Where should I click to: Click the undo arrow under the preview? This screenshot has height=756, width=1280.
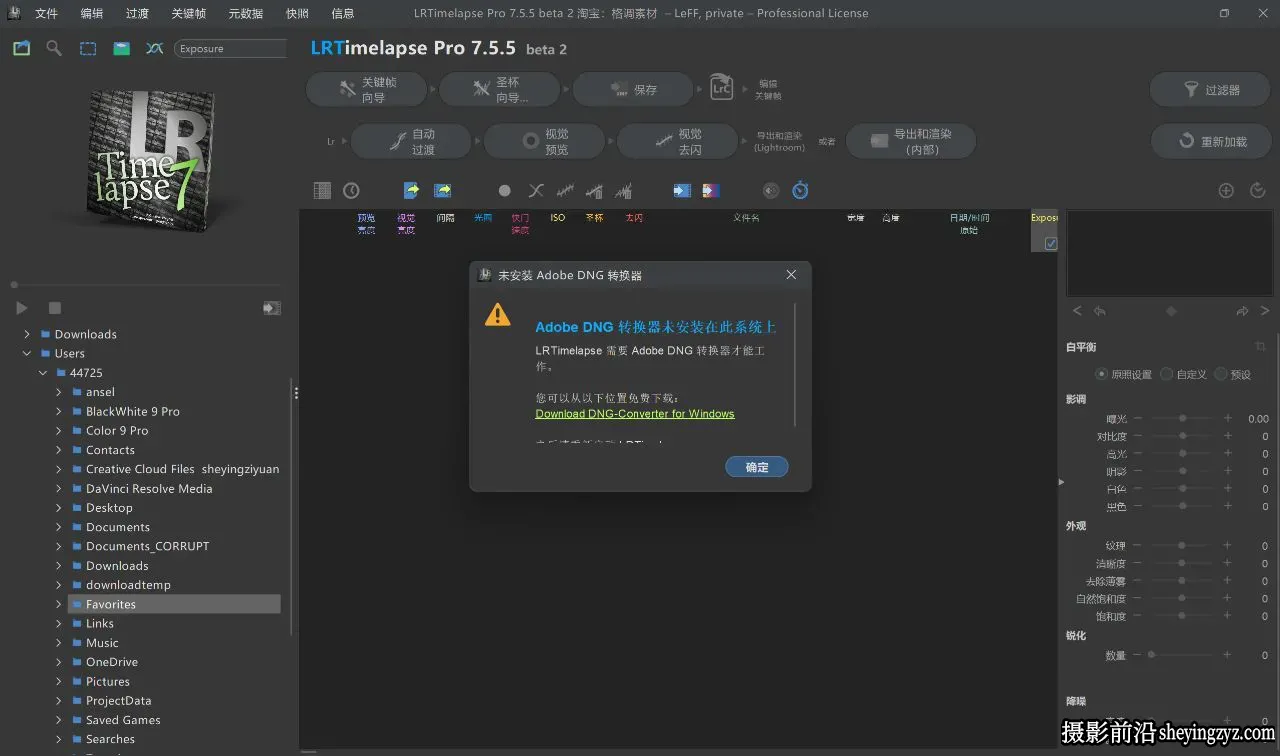(x=1100, y=311)
